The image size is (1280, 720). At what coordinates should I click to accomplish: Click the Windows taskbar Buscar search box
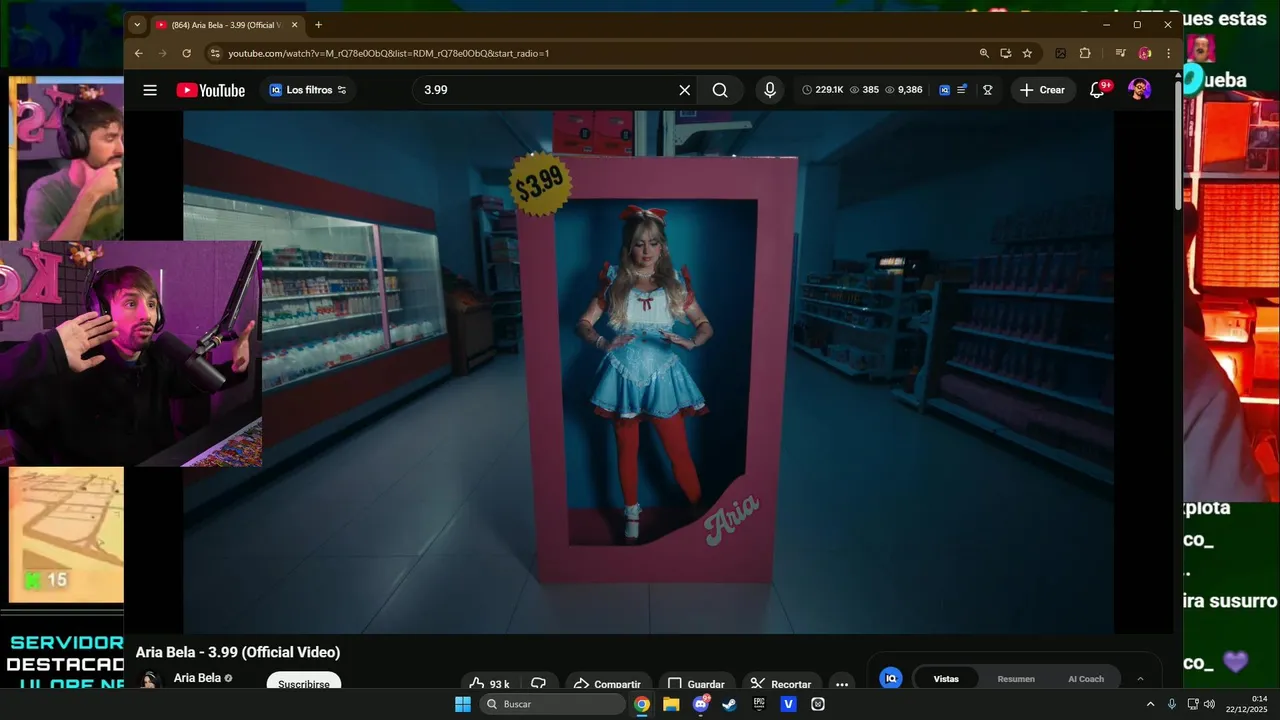pos(553,704)
